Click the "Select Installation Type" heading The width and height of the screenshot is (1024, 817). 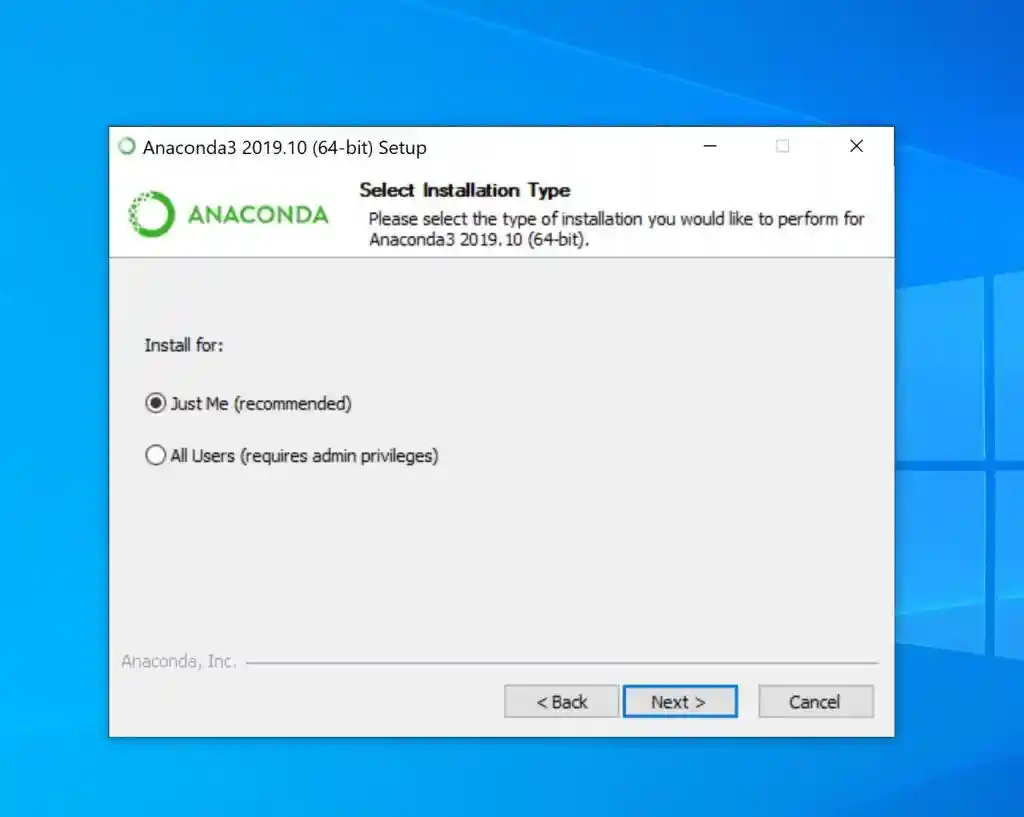pyautogui.click(x=464, y=190)
